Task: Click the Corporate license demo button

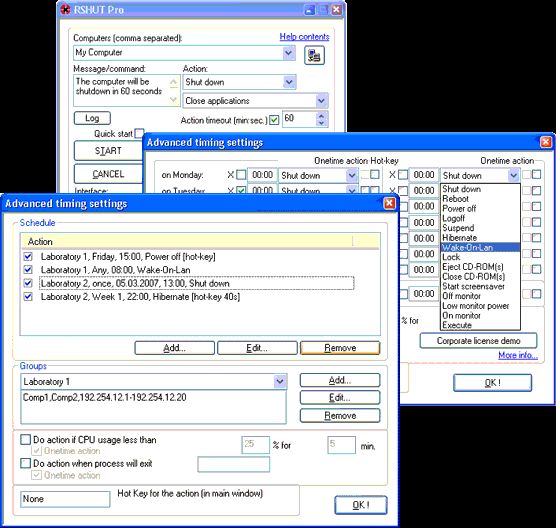Action: [x=478, y=341]
